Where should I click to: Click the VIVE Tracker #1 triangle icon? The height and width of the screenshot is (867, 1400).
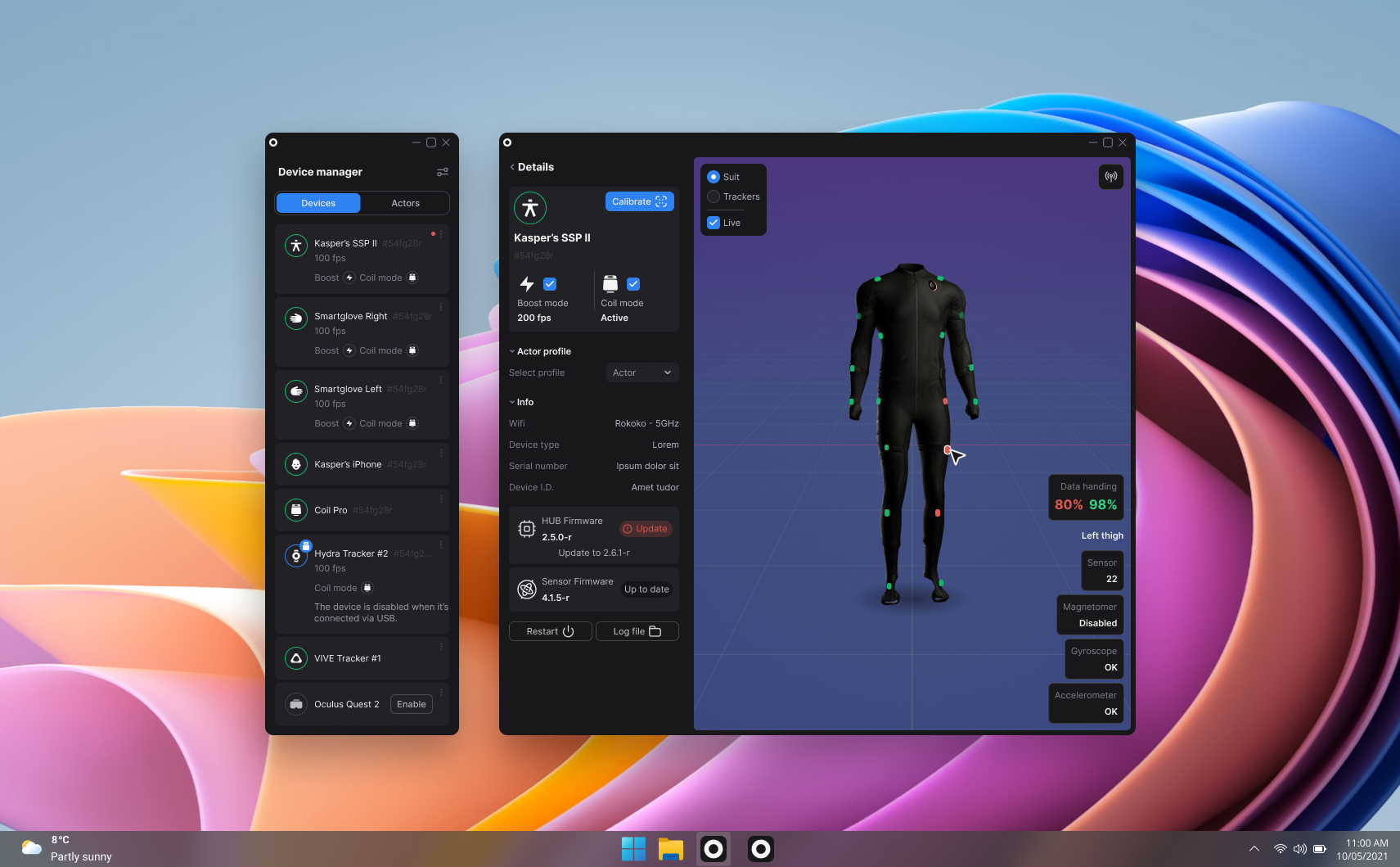(x=296, y=658)
